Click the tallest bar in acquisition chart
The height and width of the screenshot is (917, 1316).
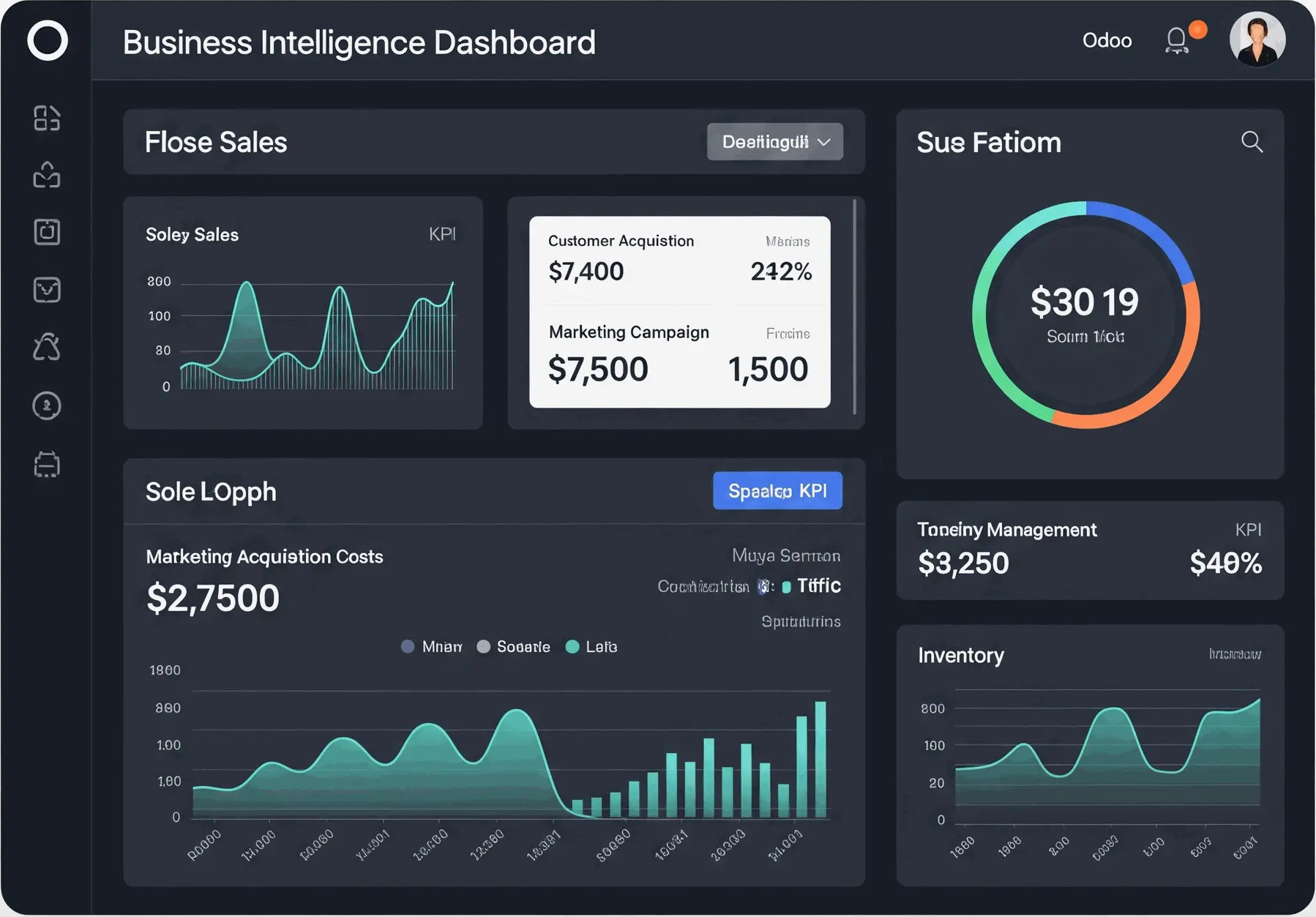[x=820, y=759]
